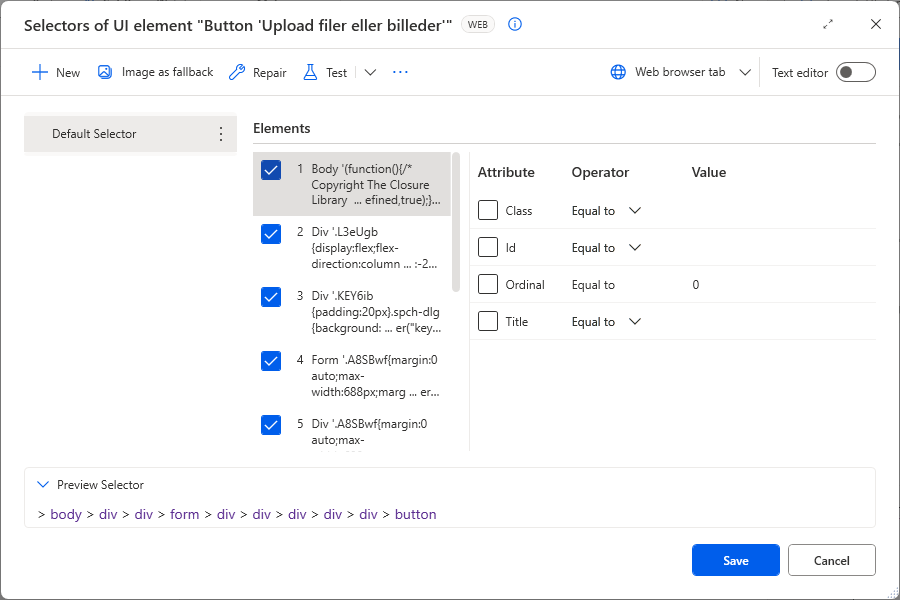Click the Ordinal Equal to operator text

pos(593,285)
